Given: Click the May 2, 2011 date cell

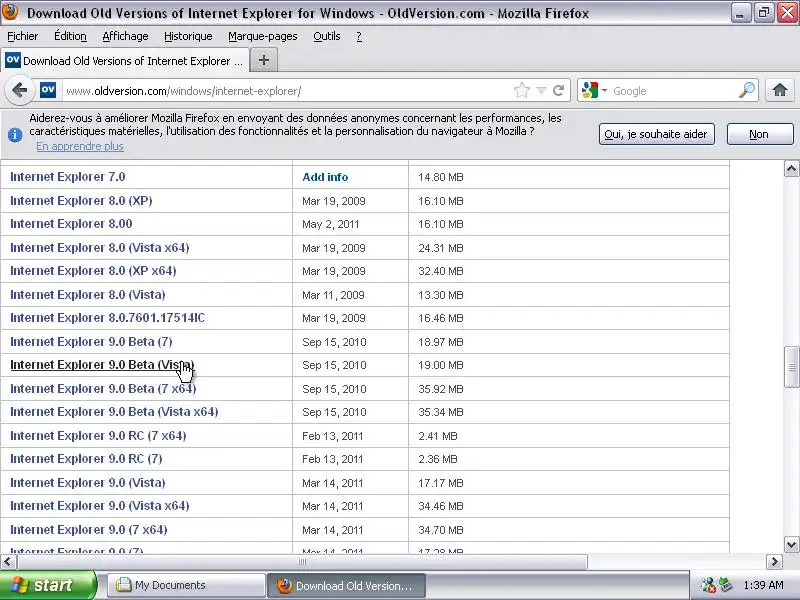Looking at the screenshot, I should point(331,224).
